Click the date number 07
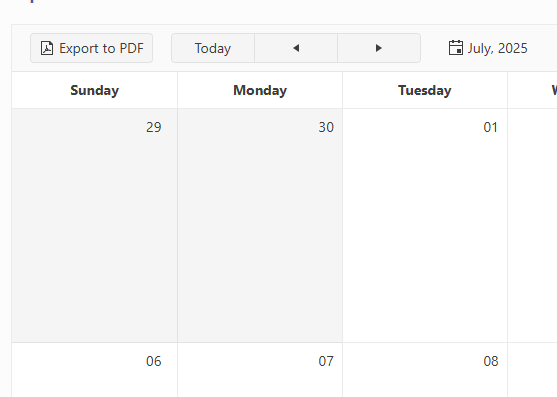 pyautogui.click(x=326, y=361)
